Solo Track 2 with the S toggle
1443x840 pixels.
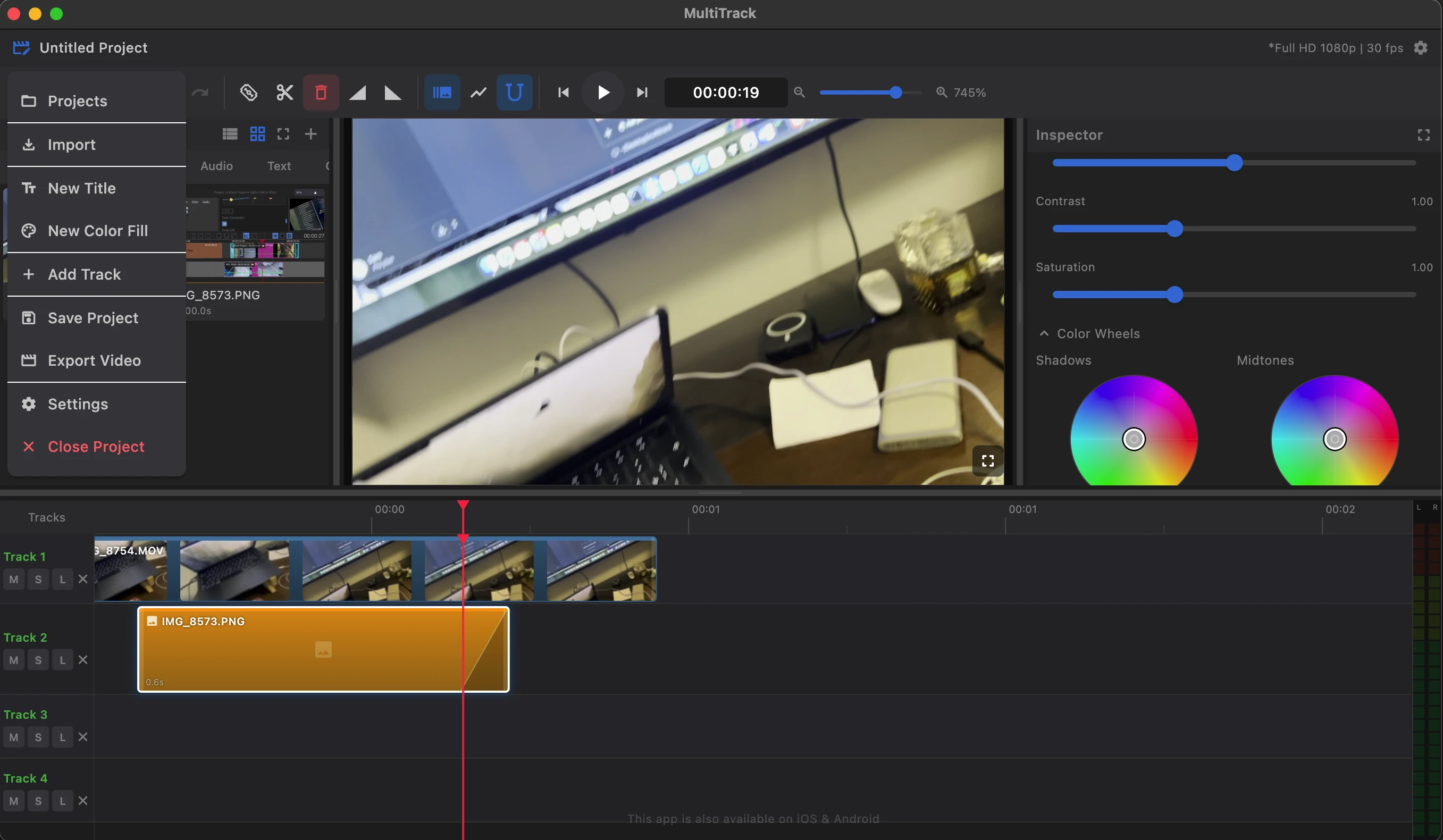click(38, 660)
